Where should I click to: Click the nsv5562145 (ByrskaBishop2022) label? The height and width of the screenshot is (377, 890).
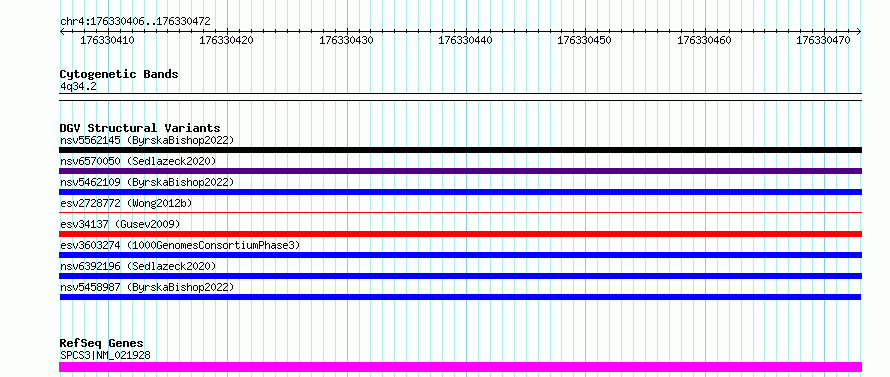pyautogui.click(x=147, y=140)
